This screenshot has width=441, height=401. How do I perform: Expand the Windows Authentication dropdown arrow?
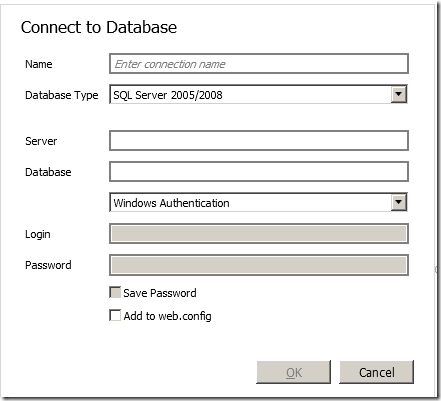(x=399, y=202)
